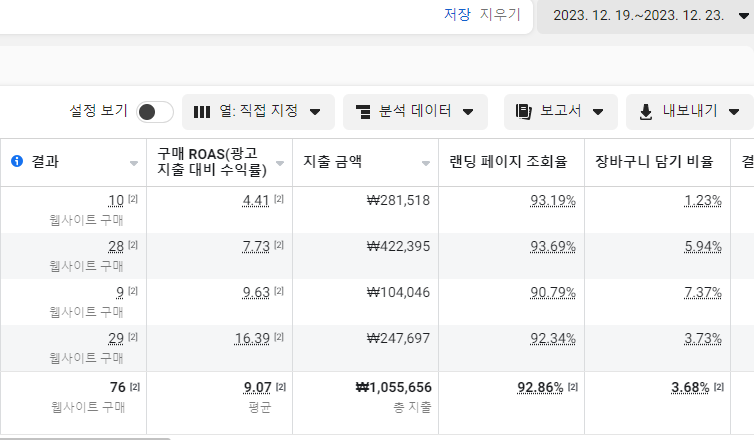Open the 구매 ROAS column header sort arrow
This screenshot has height=440, width=754.
click(280, 163)
